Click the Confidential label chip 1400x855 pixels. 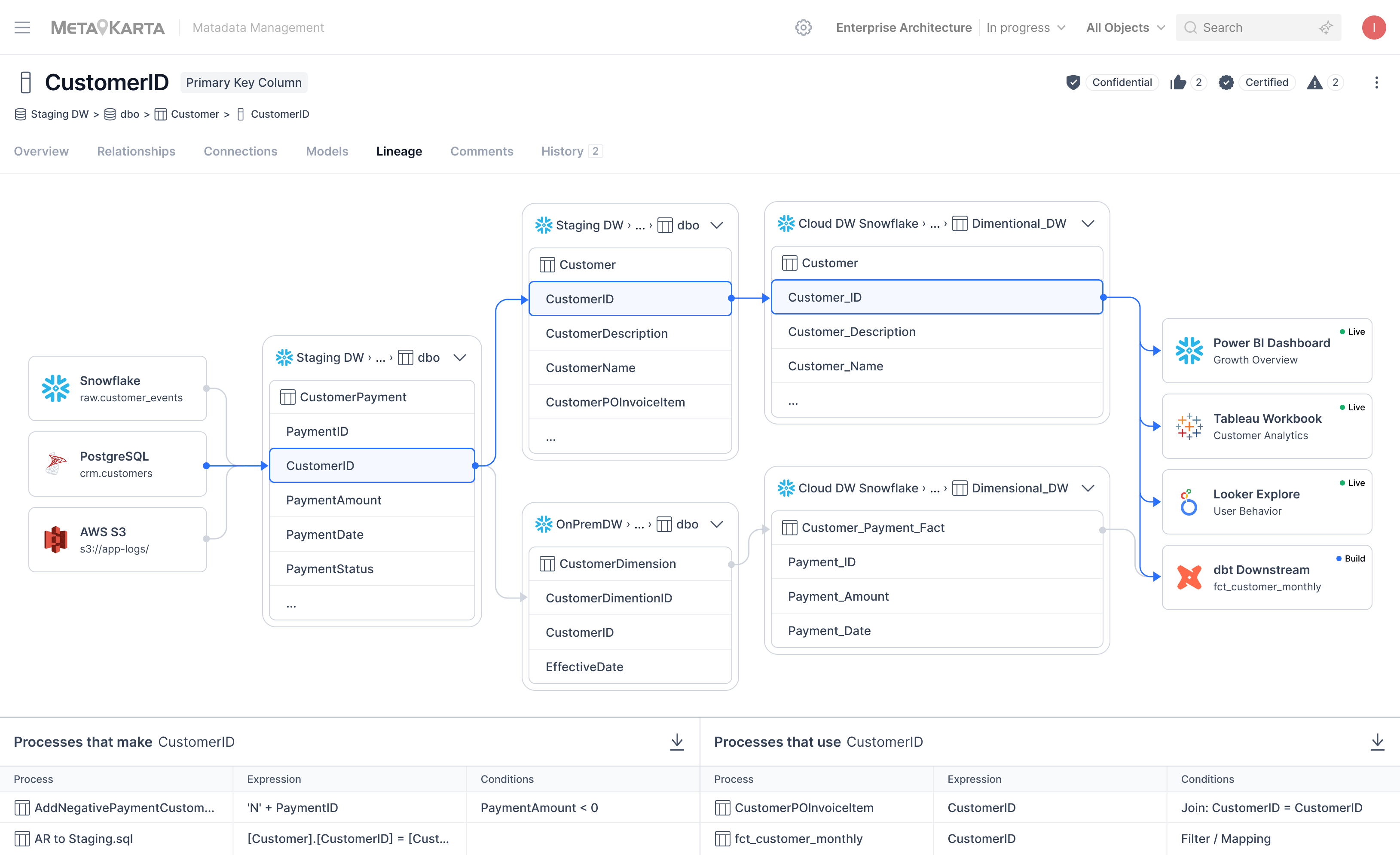pos(1122,82)
